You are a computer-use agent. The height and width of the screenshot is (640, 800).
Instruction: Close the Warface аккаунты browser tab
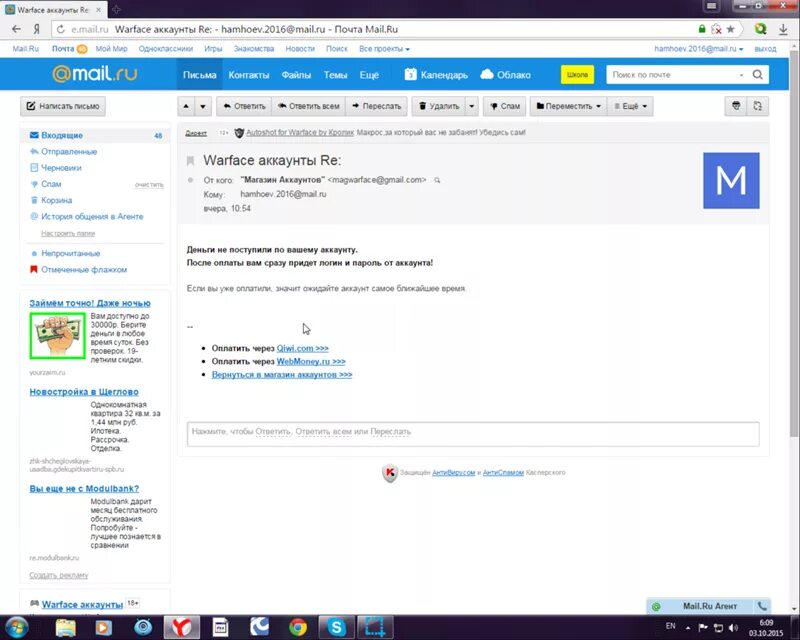98,10
